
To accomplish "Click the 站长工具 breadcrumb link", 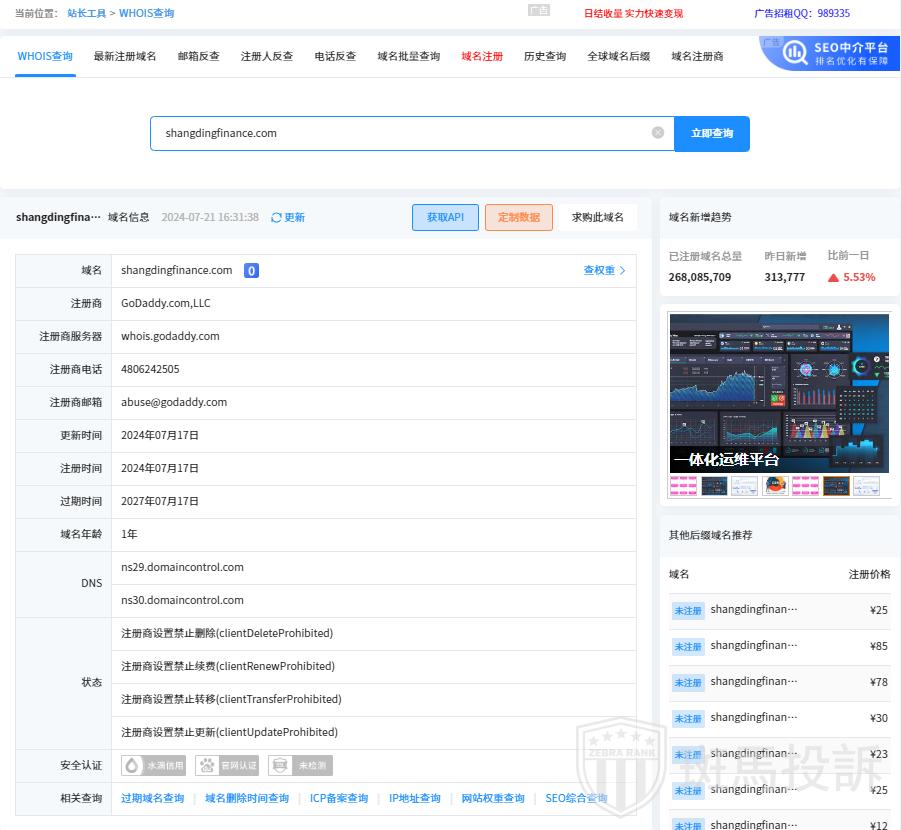I will pos(85,14).
